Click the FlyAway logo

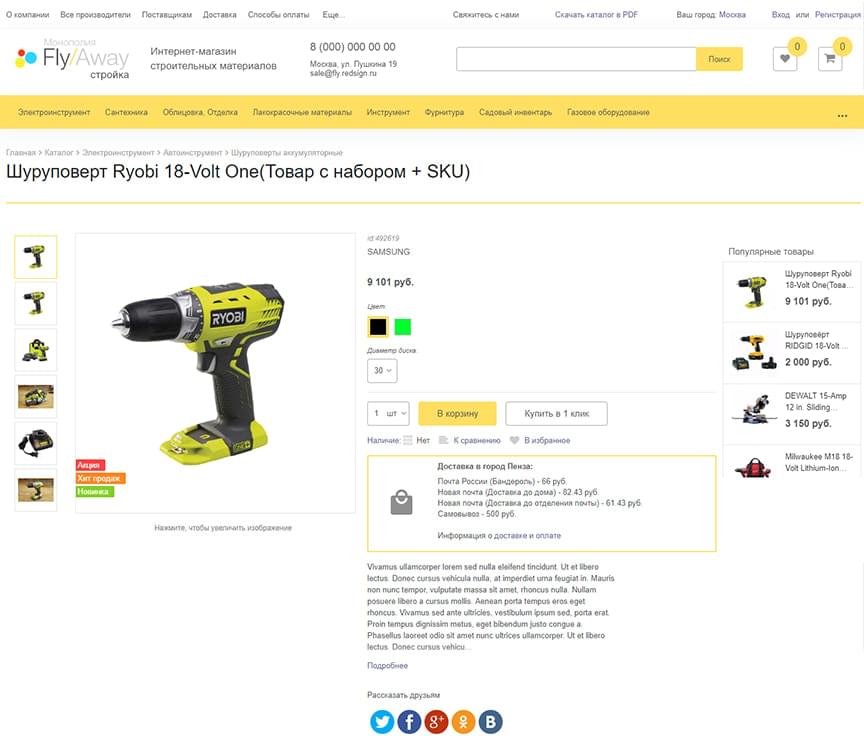point(73,59)
